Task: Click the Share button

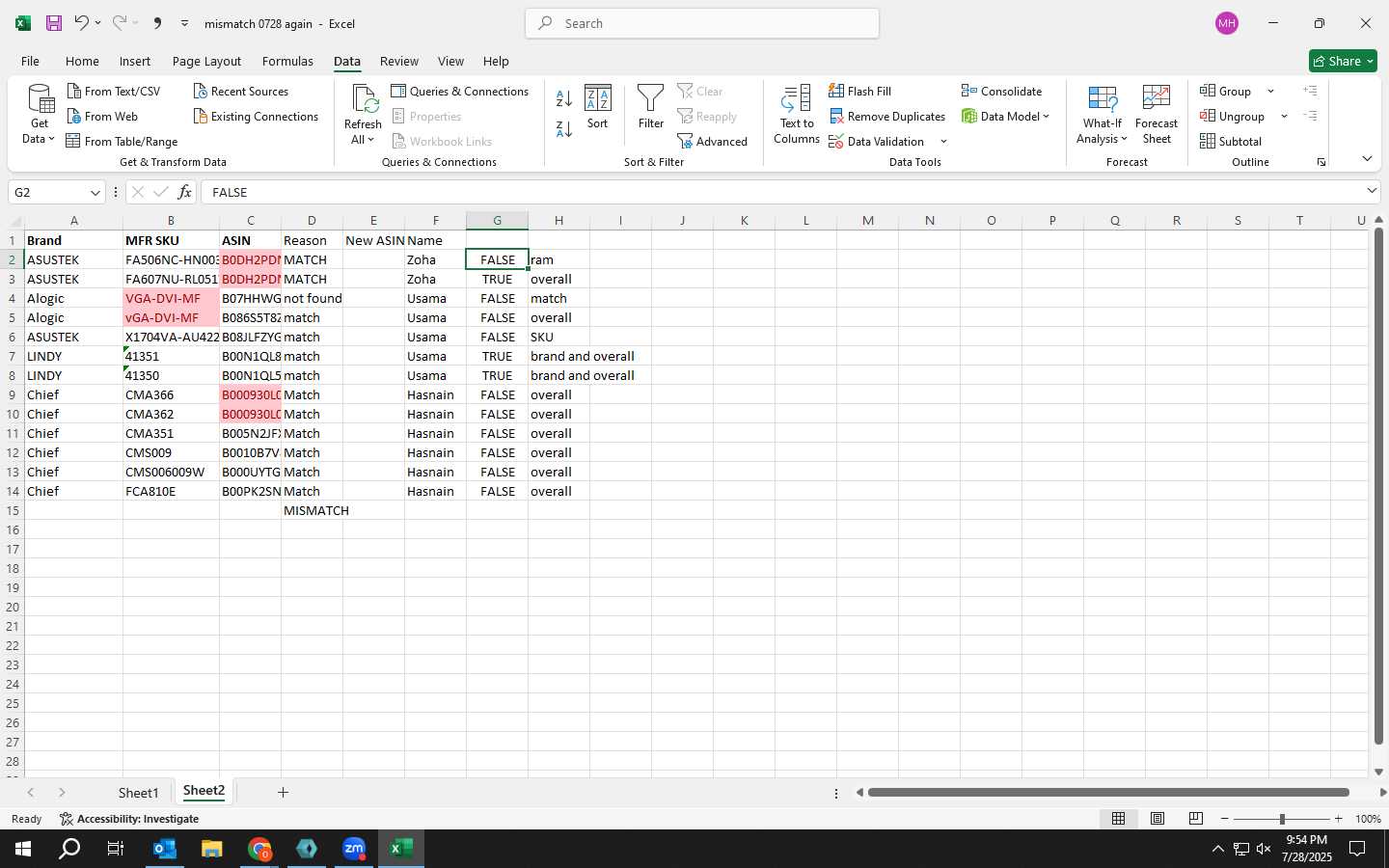Action: pos(1343,61)
